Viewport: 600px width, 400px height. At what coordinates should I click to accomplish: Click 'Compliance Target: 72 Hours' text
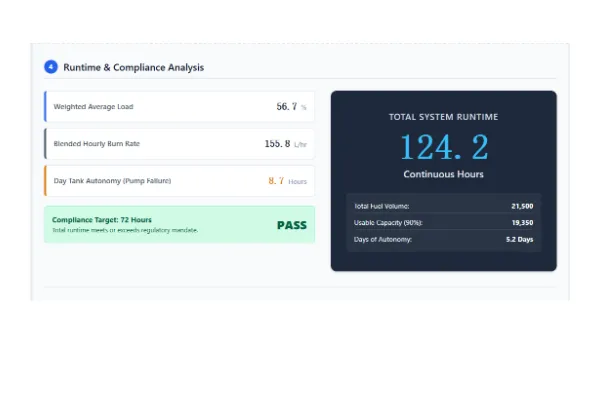pyautogui.click(x=102, y=220)
